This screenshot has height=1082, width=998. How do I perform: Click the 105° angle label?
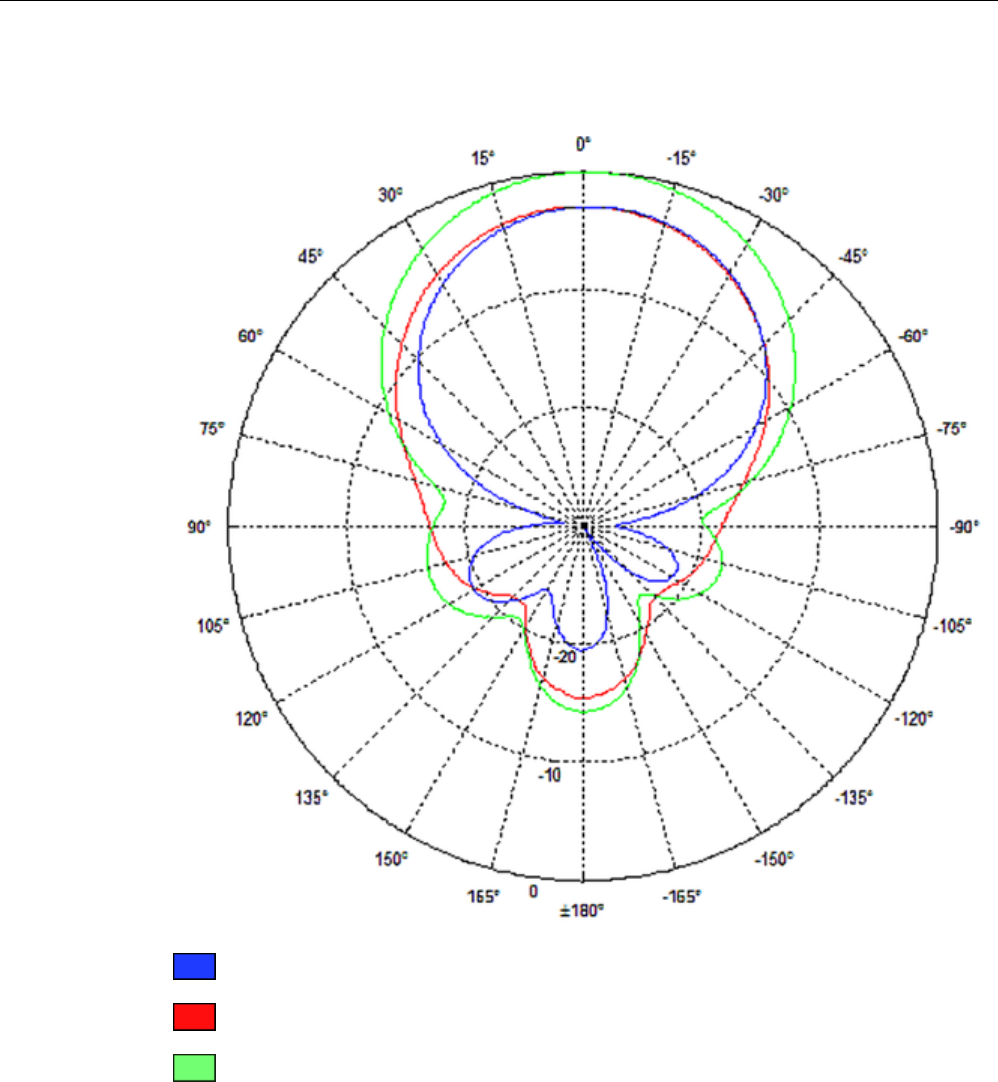coord(213,626)
